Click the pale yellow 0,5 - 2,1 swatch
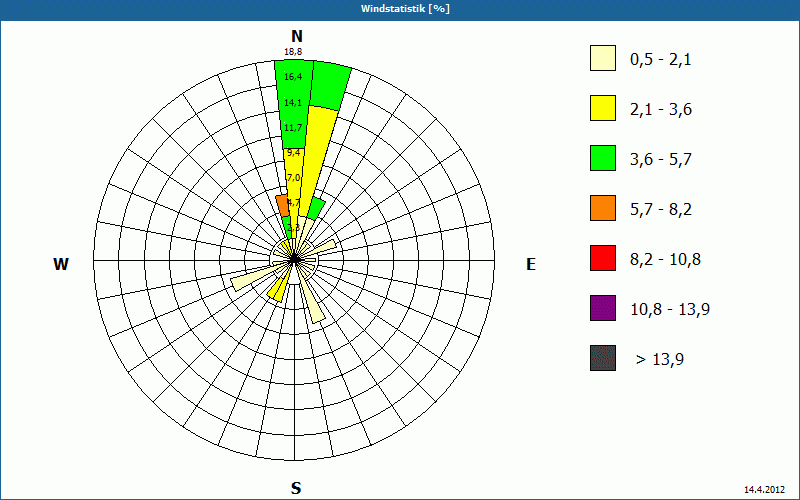 603,58
